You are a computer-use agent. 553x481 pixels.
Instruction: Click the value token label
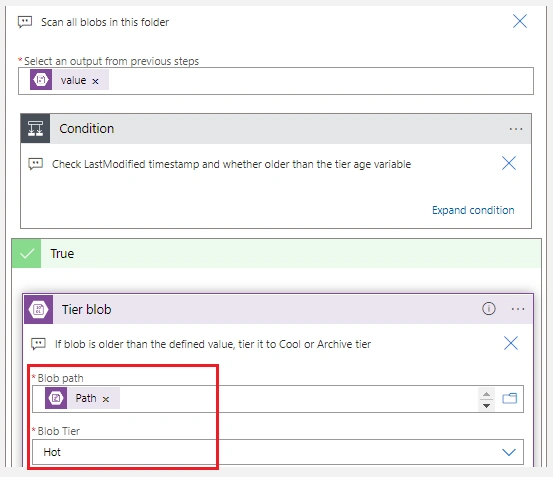coord(73,80)
